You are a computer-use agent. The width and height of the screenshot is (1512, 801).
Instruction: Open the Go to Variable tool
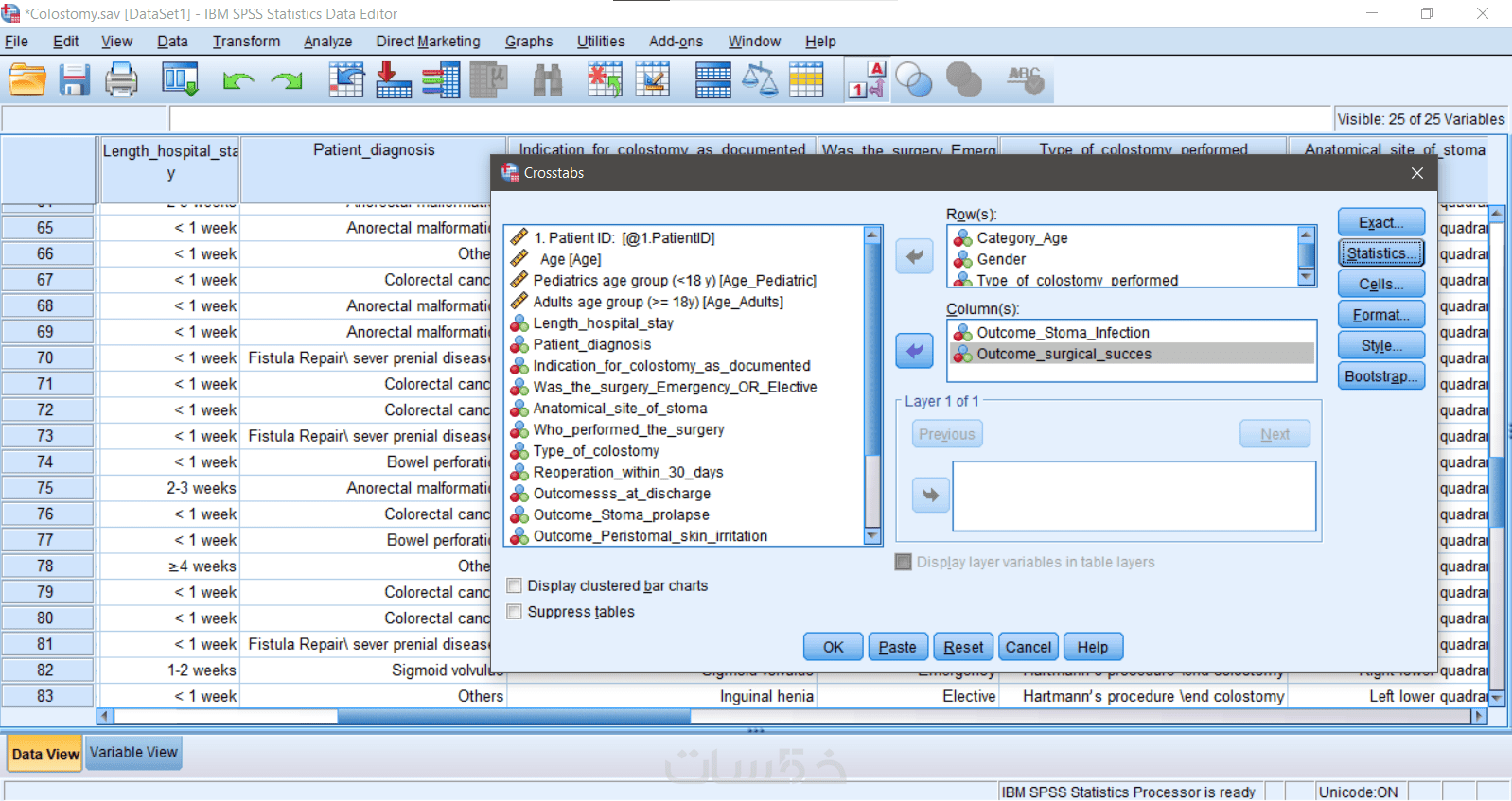click(393, 79)
